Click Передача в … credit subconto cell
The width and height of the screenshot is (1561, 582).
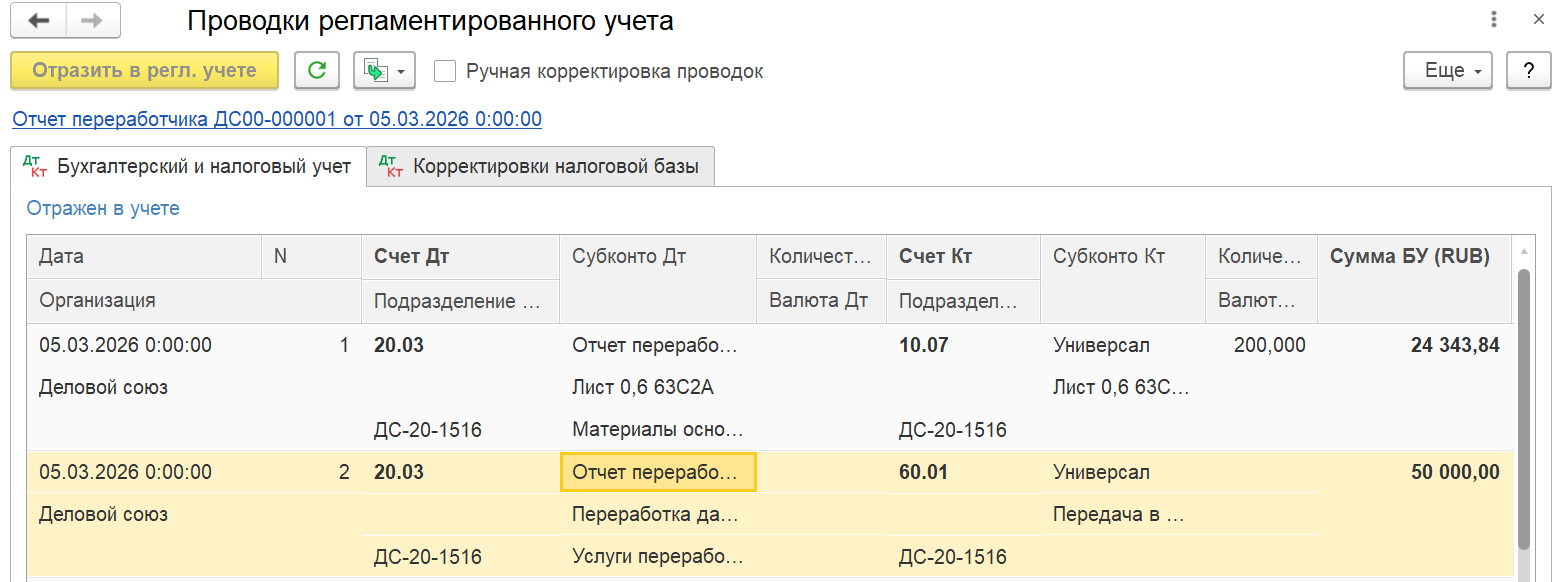pyautogui.click(x=1123, y=515)
